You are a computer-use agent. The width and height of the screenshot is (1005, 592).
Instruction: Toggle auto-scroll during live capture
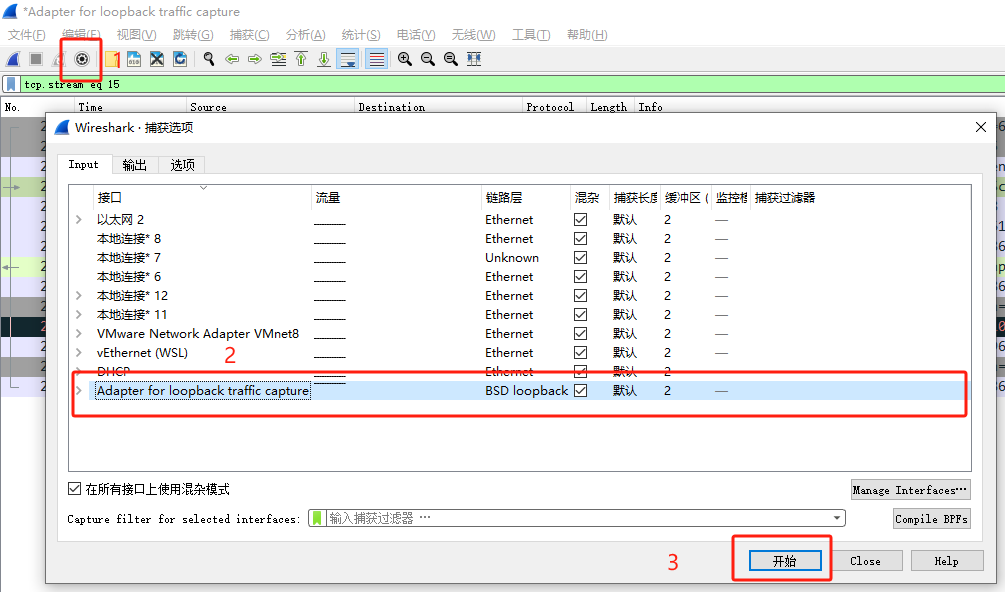(x=348, y=60)
